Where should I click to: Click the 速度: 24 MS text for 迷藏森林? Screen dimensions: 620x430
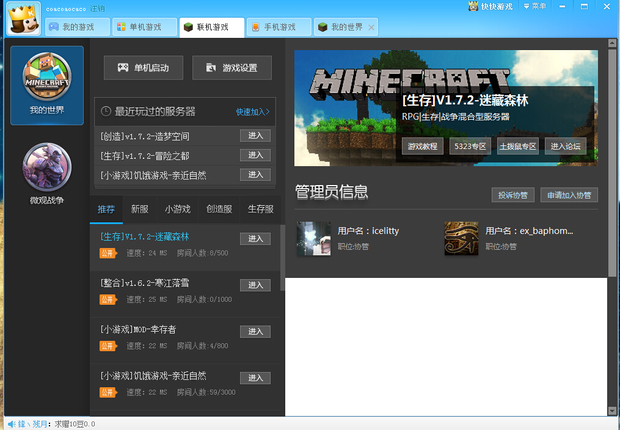tap(147, 253)
